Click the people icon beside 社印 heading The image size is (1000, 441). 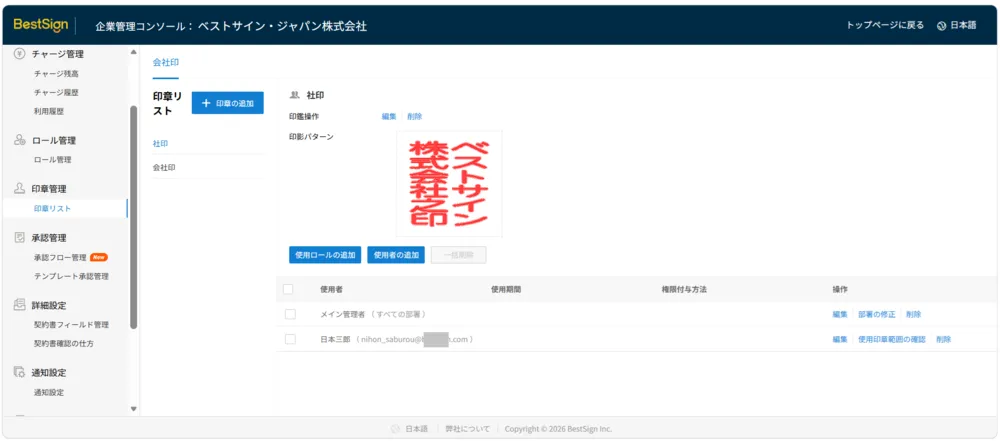[x=295, y=95]
